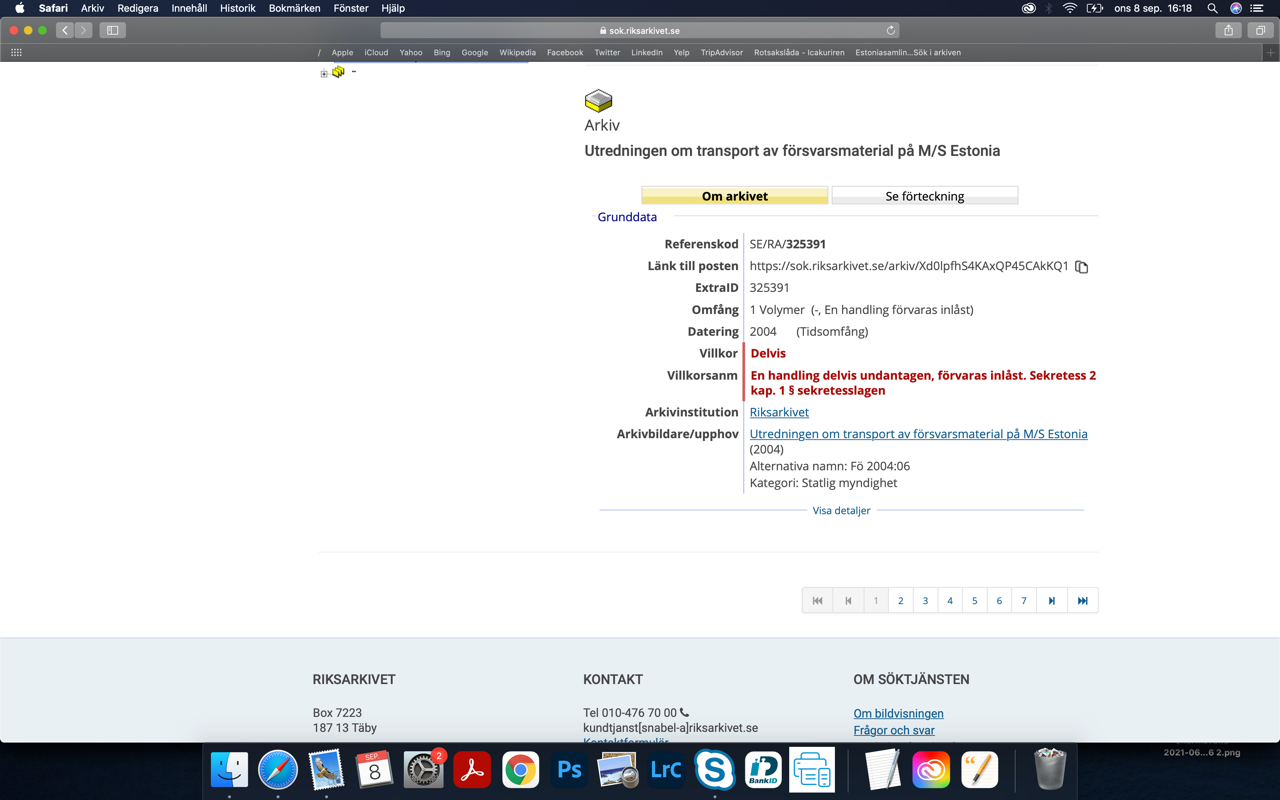The height and width of the screenshot is (800, 1280).
Task: Go to results page 3
Action: pyautogui.click(x=925, y=601)
